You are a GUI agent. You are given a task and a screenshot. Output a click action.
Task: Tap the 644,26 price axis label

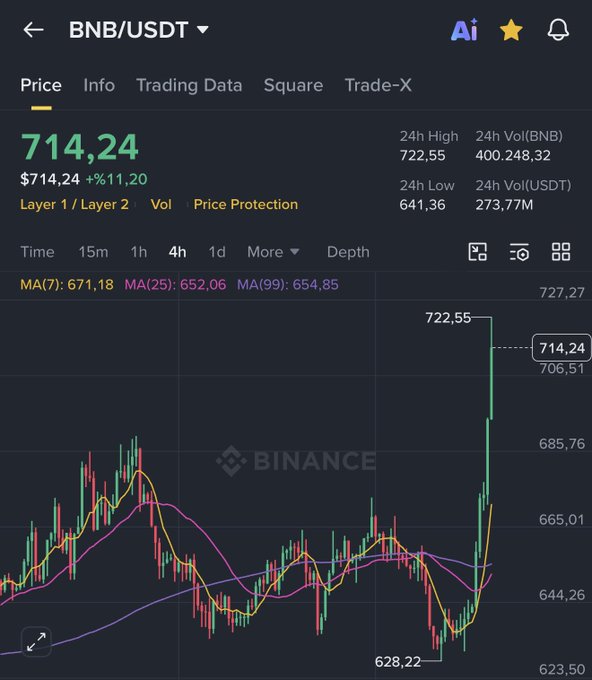562,595
